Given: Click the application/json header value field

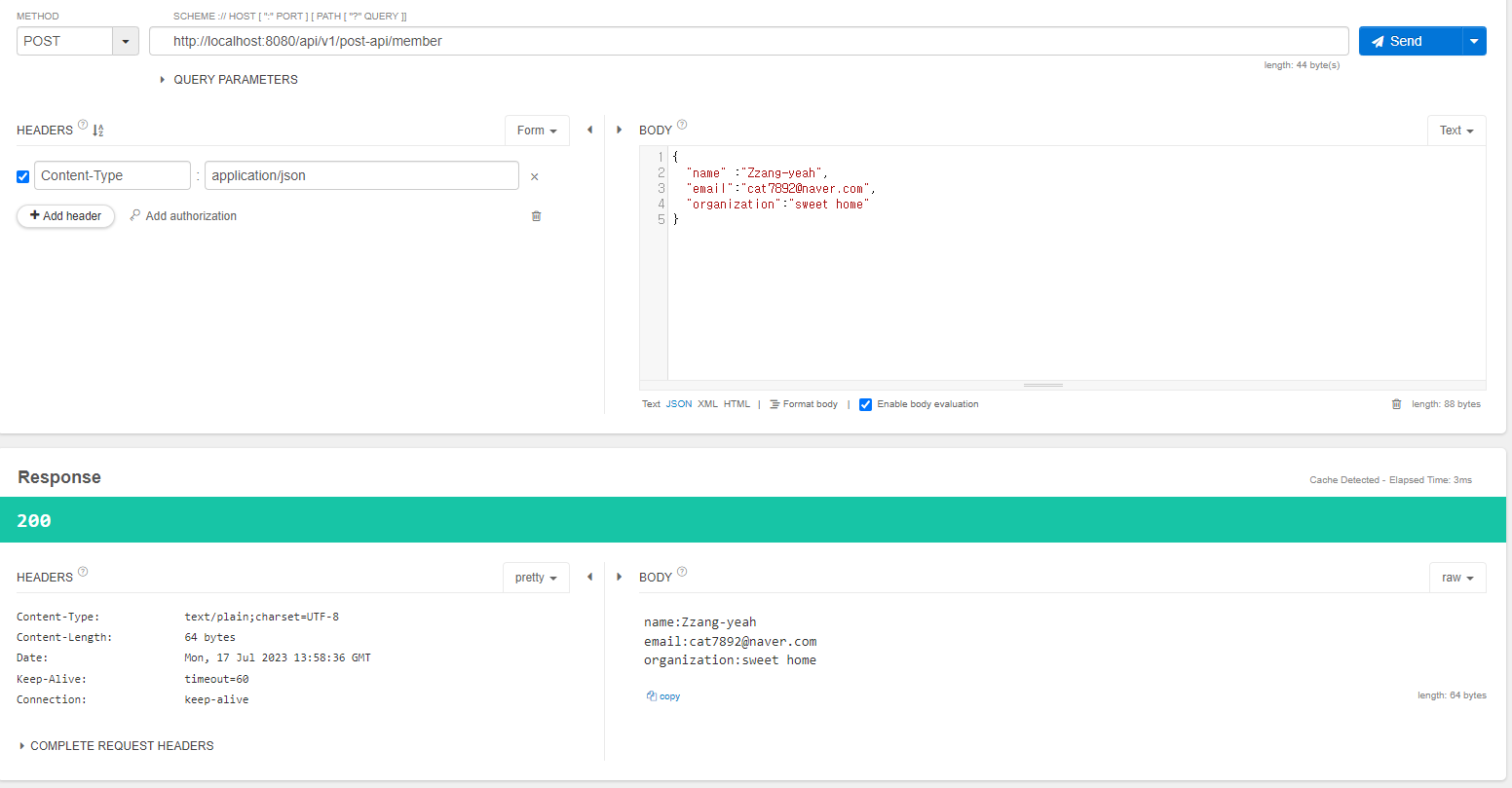Looking at the screenshot, I should tap(361, 175).
